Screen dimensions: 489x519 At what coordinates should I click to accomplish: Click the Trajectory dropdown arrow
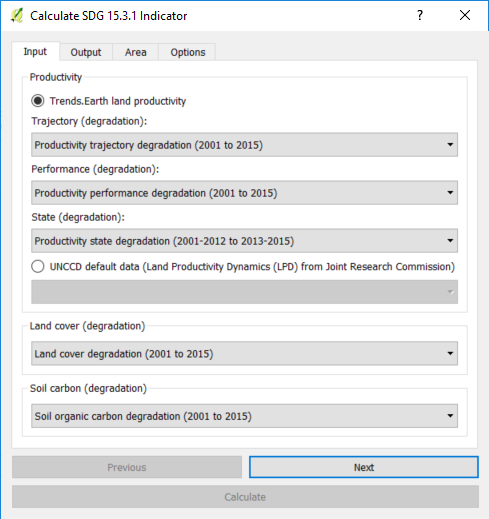[450, 145]
